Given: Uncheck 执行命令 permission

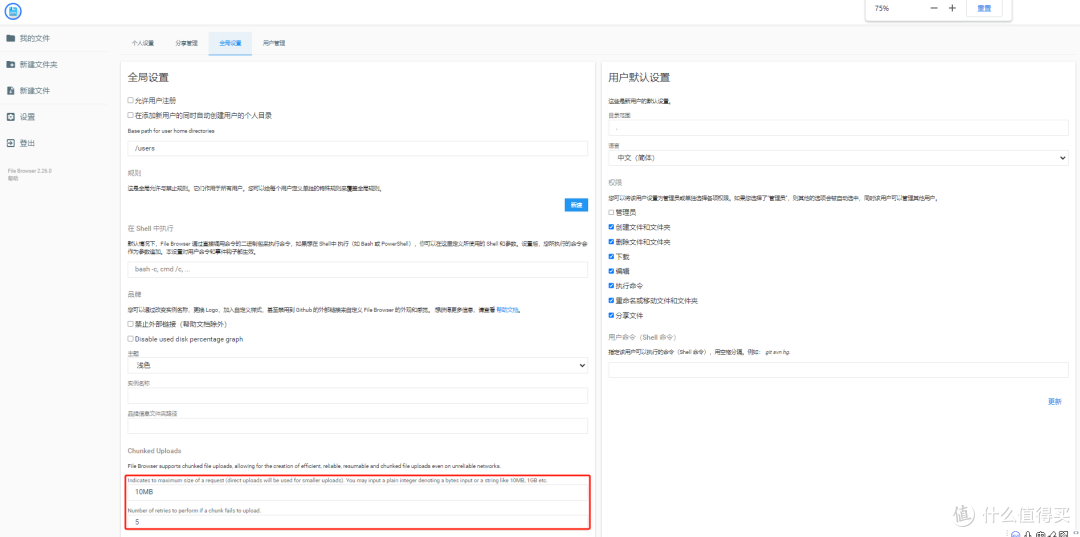Looking at the screenshot, I should click(x=612, y=285).
